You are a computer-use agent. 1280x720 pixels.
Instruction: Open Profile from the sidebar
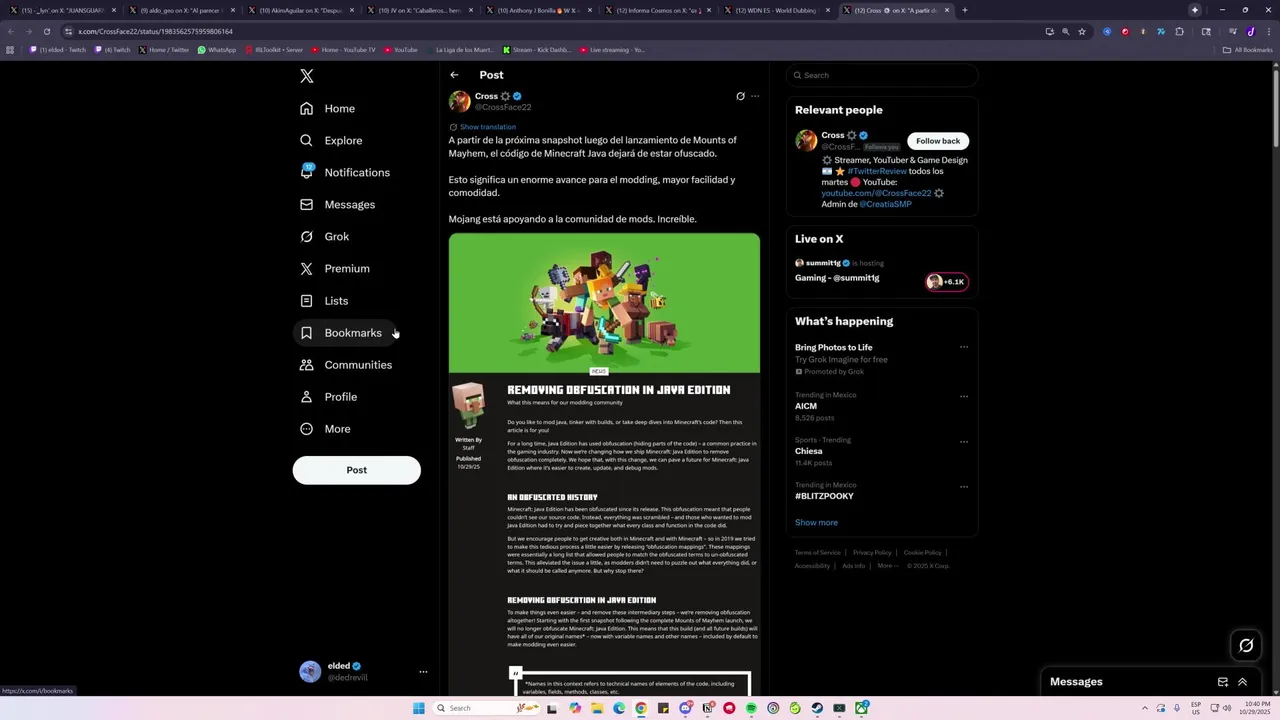(329, 396)
